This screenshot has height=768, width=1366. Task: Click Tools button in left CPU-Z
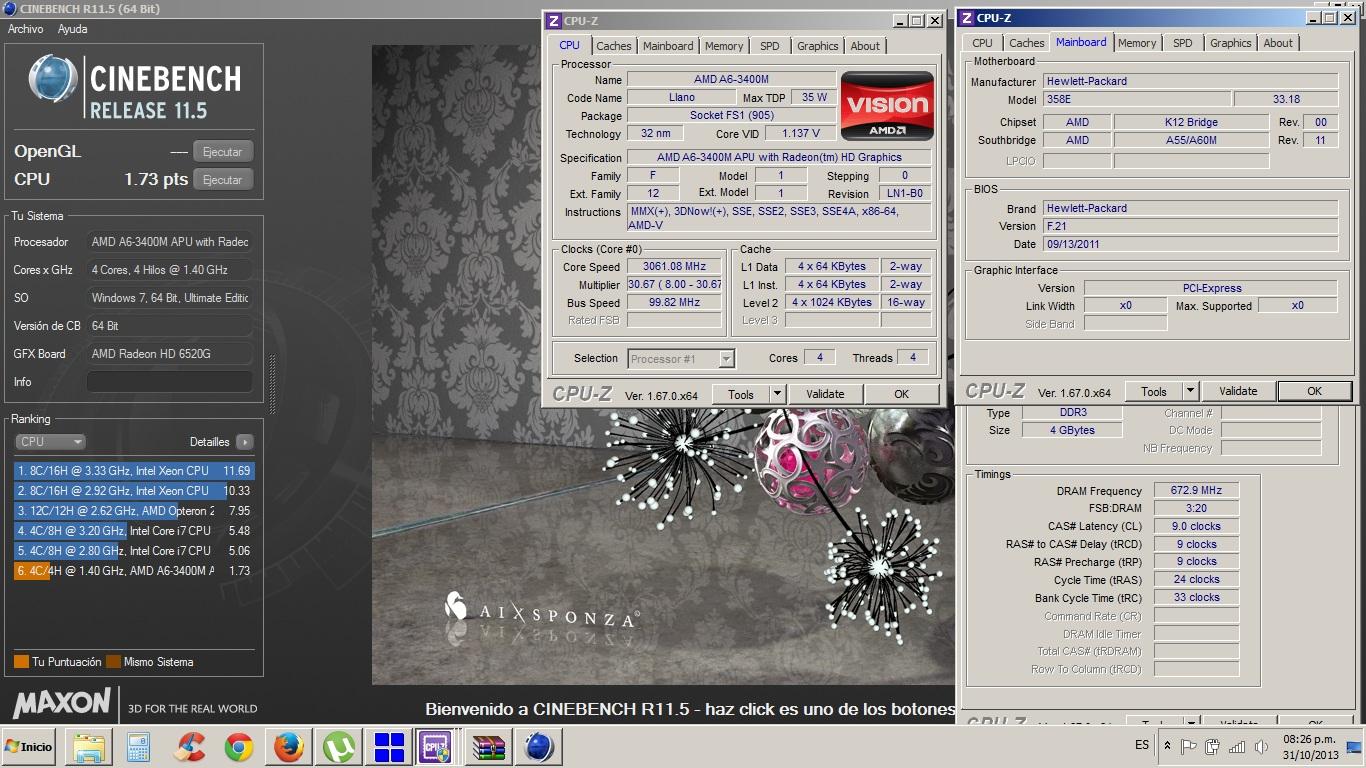coord(741,394)
